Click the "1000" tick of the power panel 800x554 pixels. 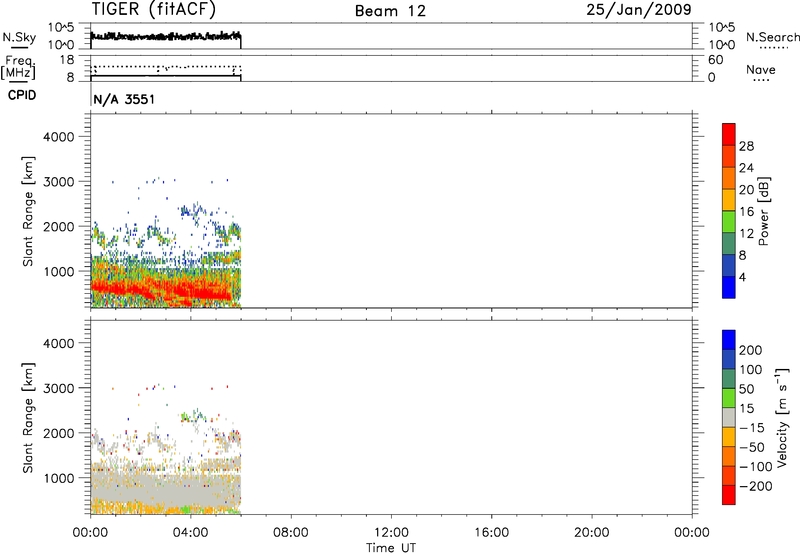point(58,271)
